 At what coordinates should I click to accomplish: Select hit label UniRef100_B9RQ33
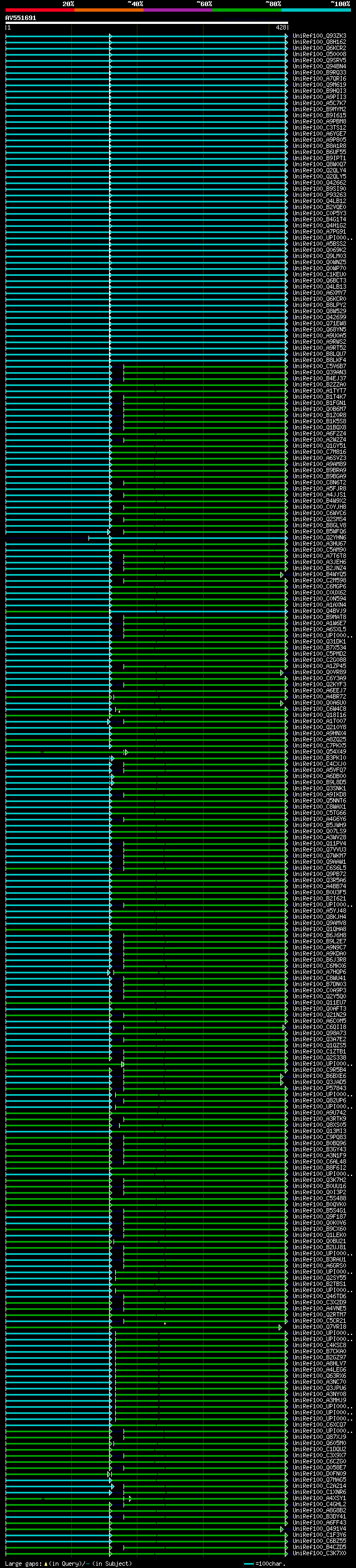[x=319, y=72]
